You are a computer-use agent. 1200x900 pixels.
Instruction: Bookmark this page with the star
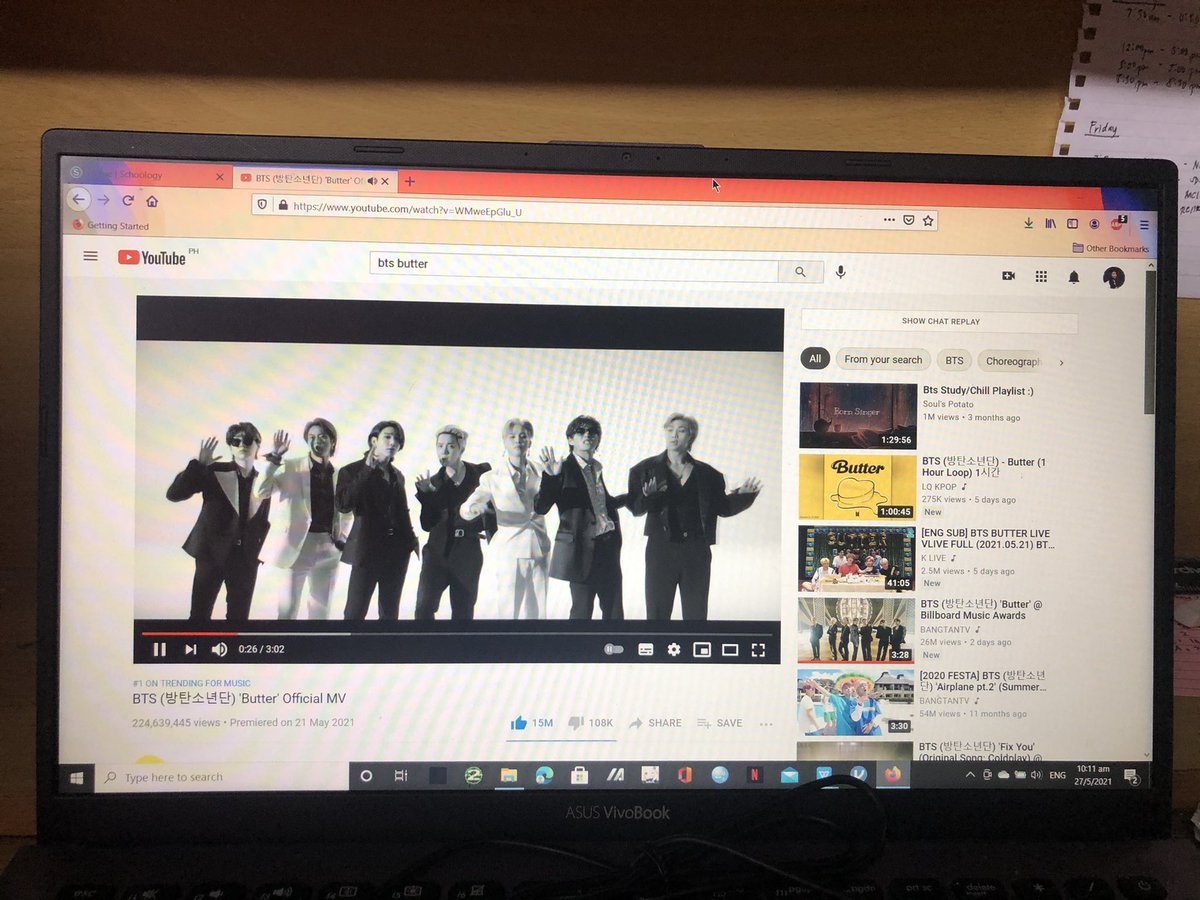tap(928, 220)
